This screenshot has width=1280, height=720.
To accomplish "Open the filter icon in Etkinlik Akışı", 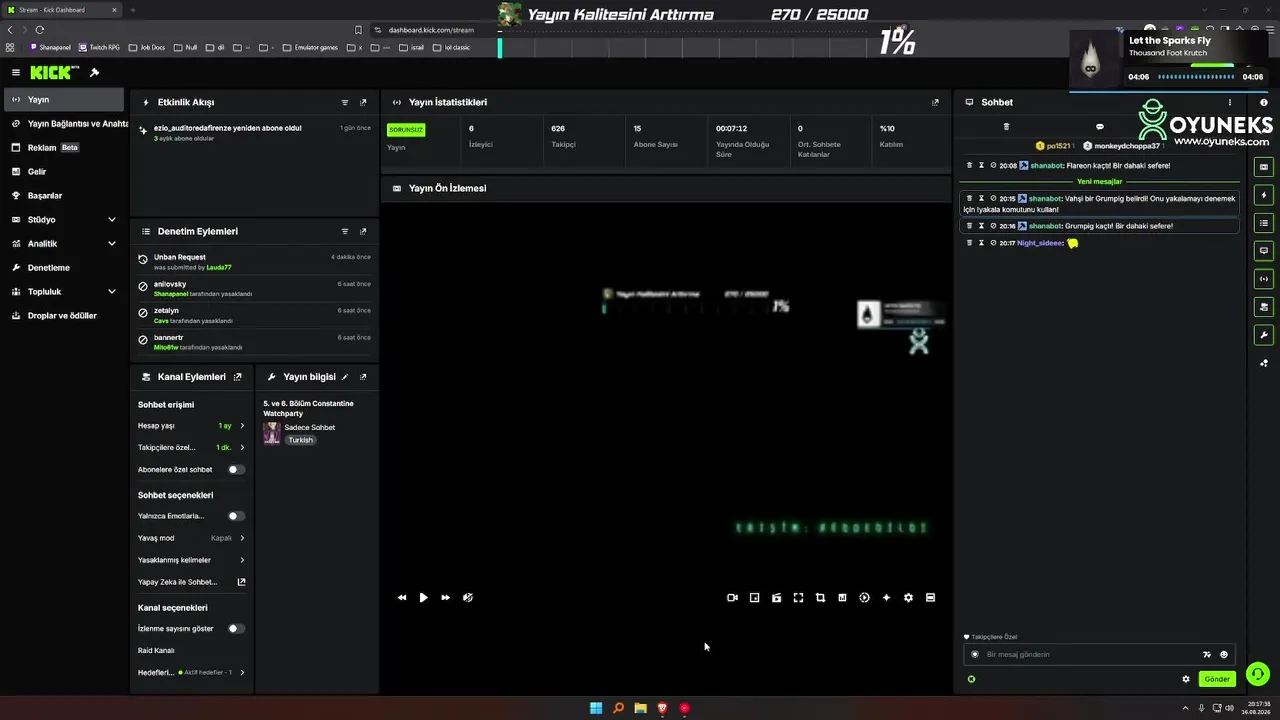I will (345, 102).
